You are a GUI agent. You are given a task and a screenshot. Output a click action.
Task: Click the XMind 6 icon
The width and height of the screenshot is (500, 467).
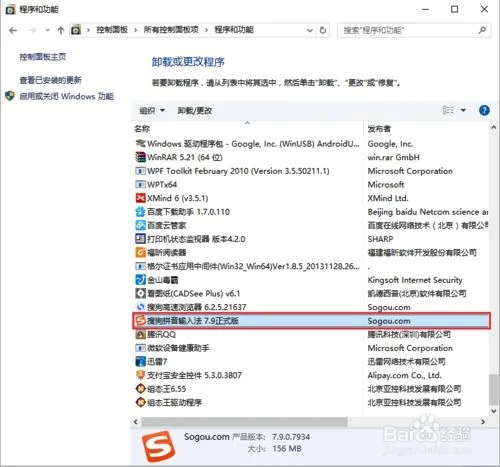click(140, 198)
